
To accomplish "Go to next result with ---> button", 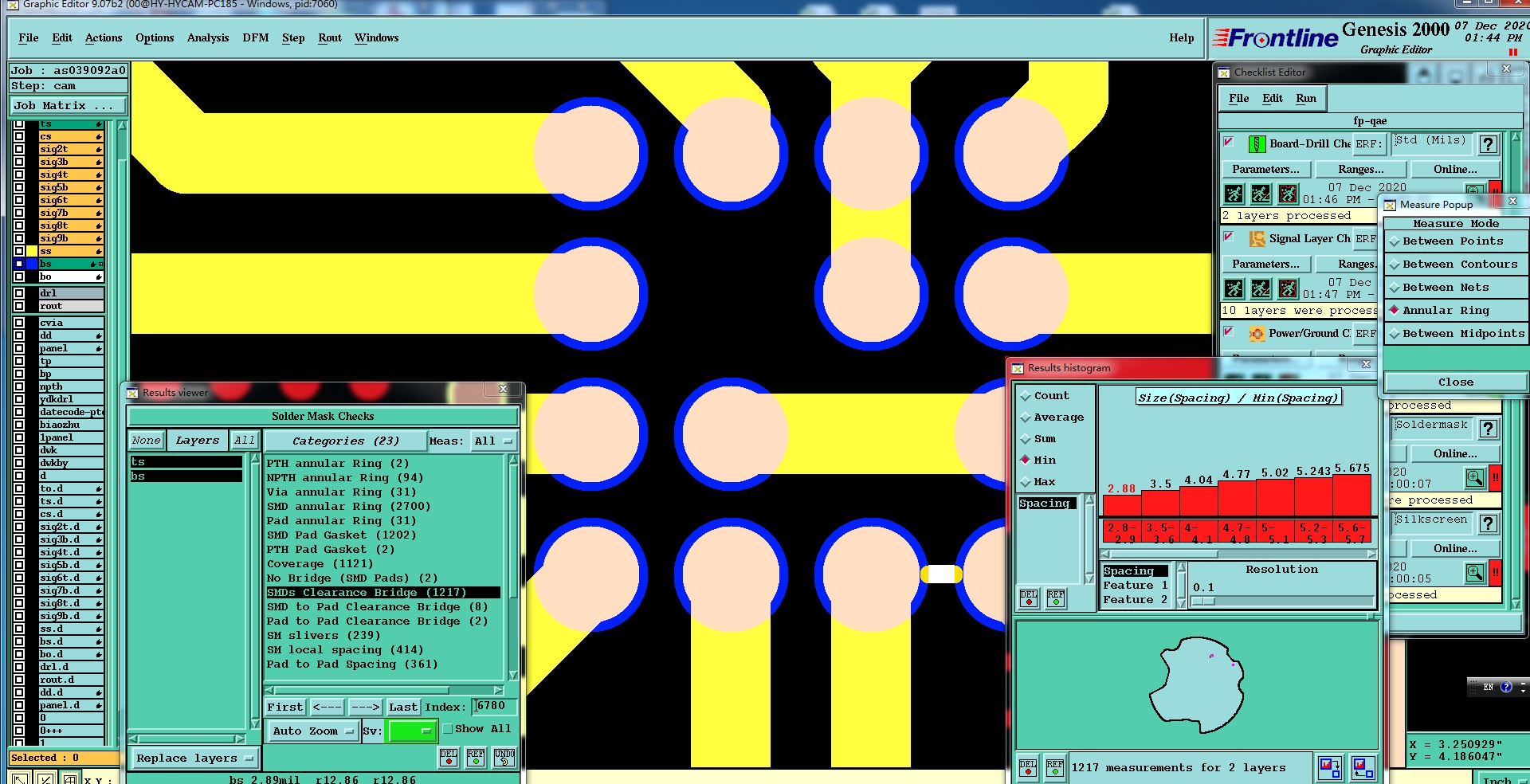I will [x=366, y=708].
